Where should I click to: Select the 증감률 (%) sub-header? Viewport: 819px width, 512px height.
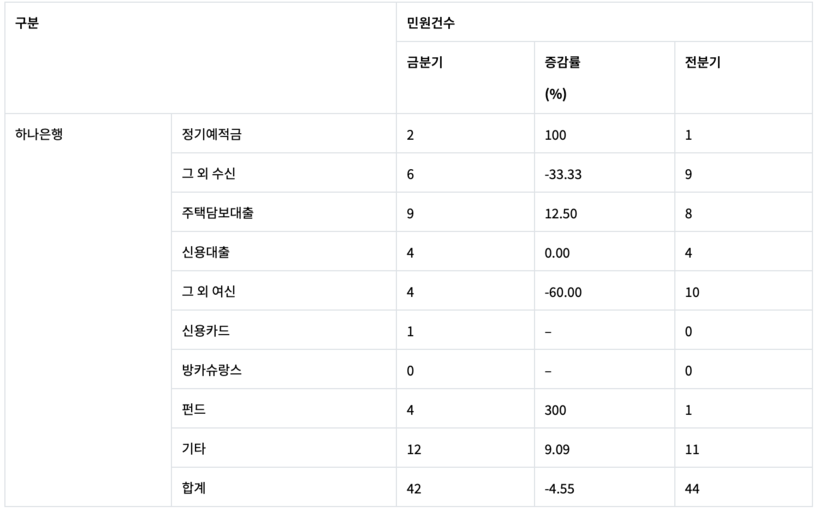[562, 77]
